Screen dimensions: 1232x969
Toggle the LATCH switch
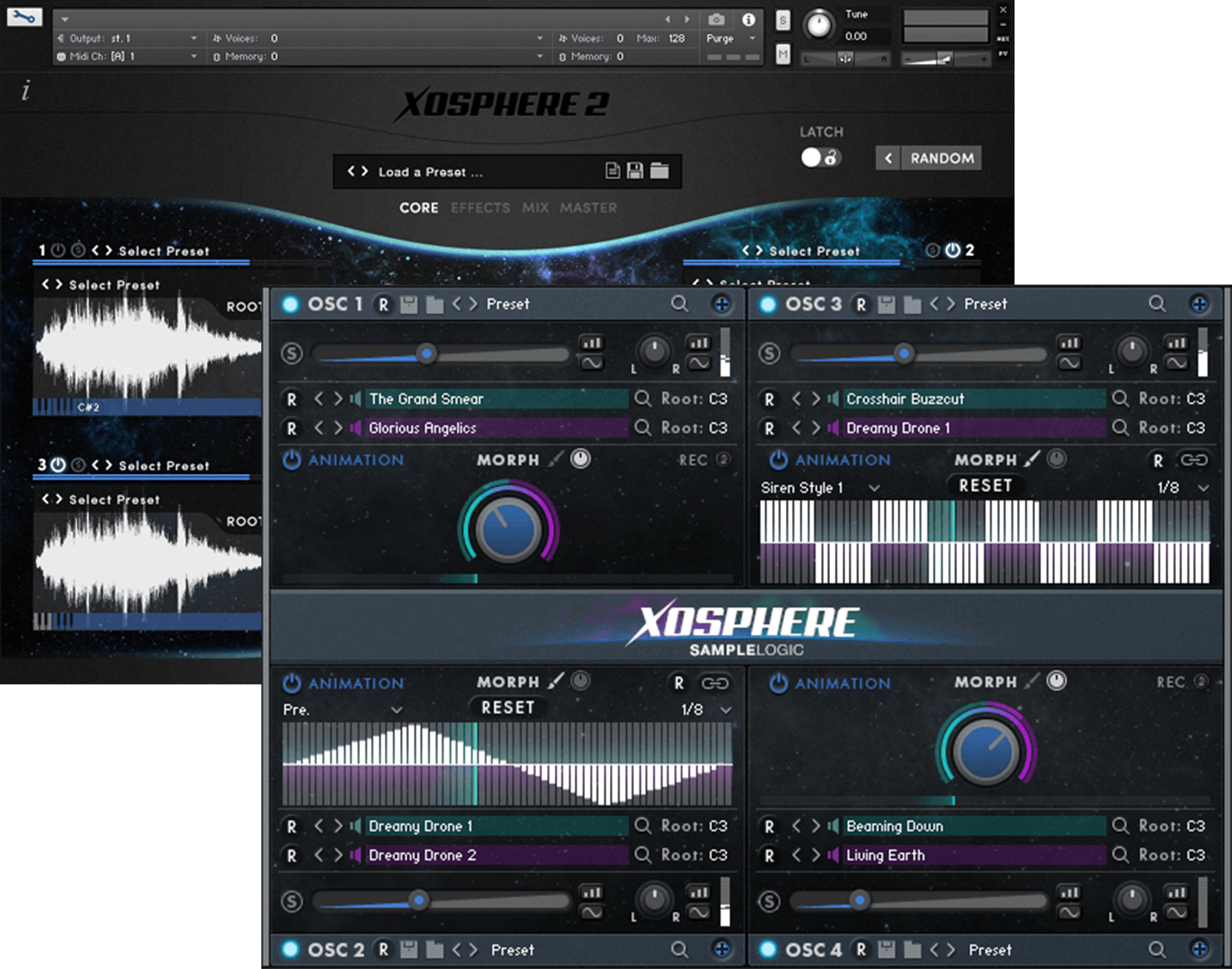coord(819,158)
